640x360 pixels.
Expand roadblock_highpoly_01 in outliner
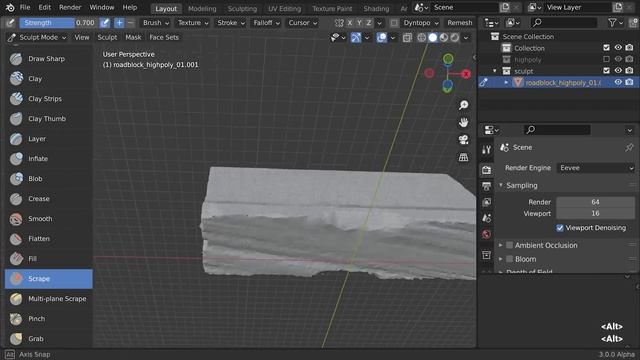coord(506,82)
